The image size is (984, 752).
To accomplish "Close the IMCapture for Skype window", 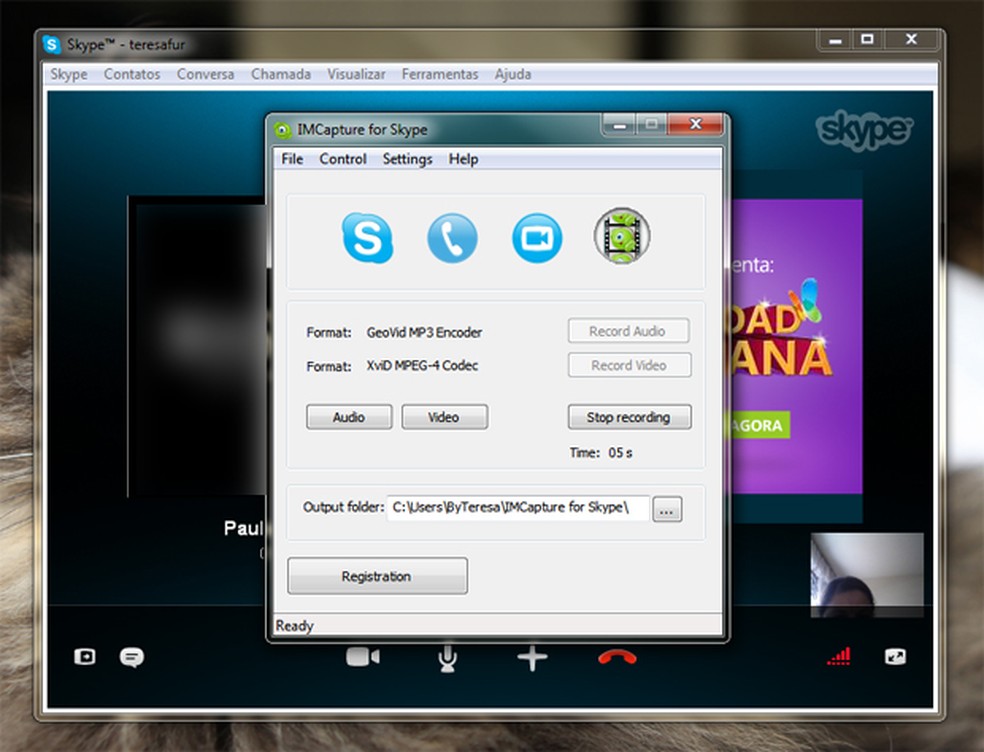I will click(695, 124).
